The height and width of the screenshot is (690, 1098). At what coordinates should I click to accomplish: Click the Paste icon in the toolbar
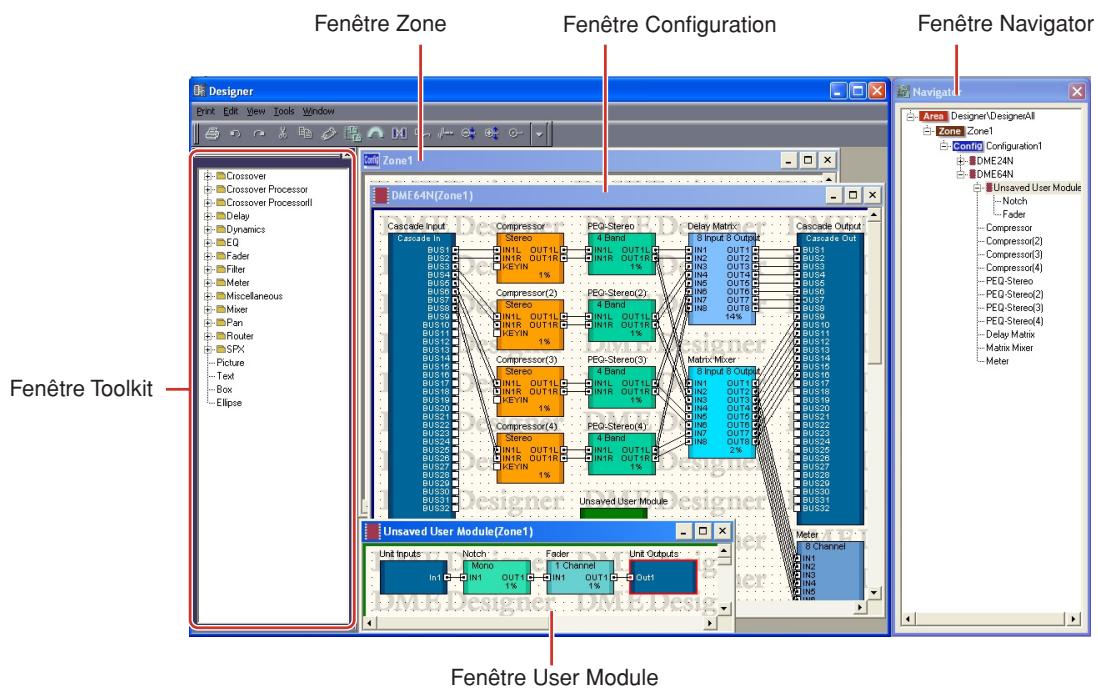pyautogui.click(x=328, y=133)
